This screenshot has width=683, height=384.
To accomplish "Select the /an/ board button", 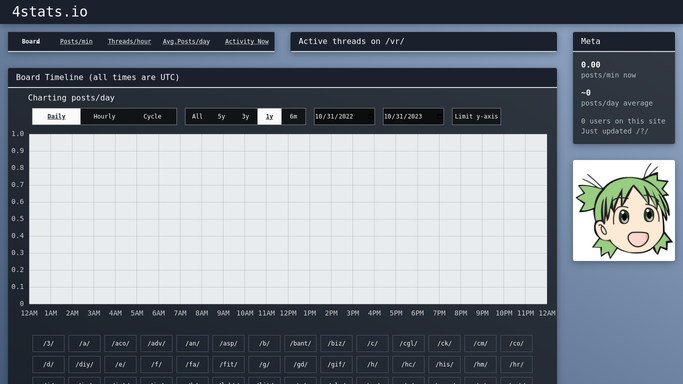I will [x=193, y=343].
